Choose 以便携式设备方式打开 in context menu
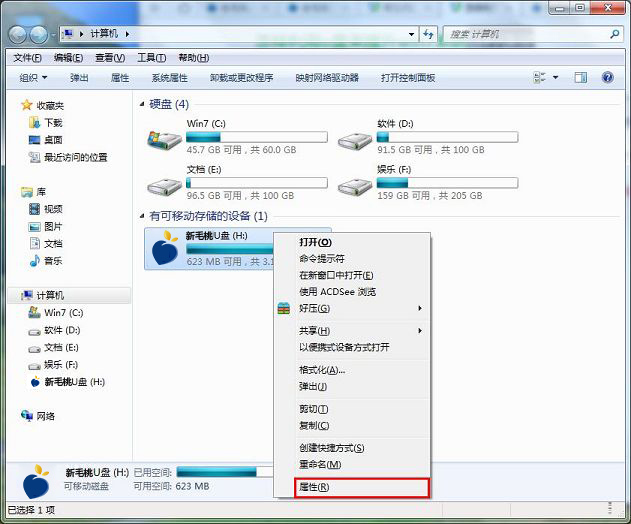The image size is (631, 524). pos(352,347)
